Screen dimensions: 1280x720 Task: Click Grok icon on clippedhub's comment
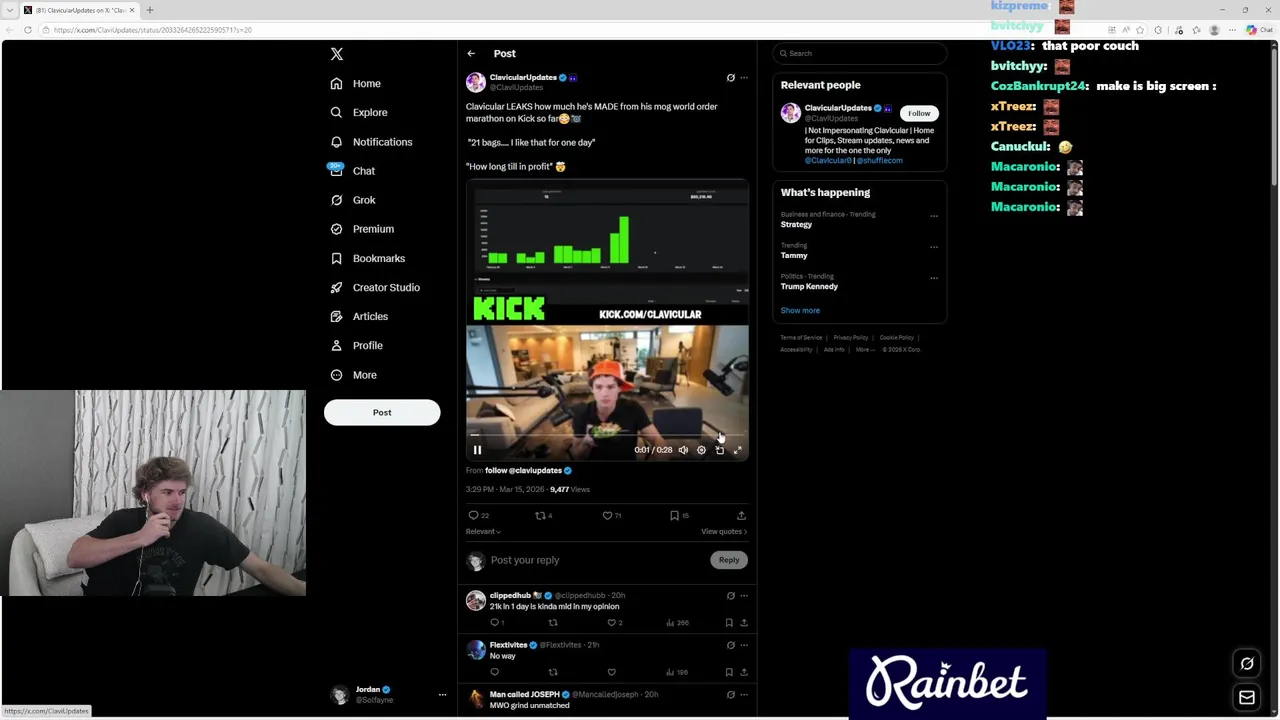[x=730, y=596]
